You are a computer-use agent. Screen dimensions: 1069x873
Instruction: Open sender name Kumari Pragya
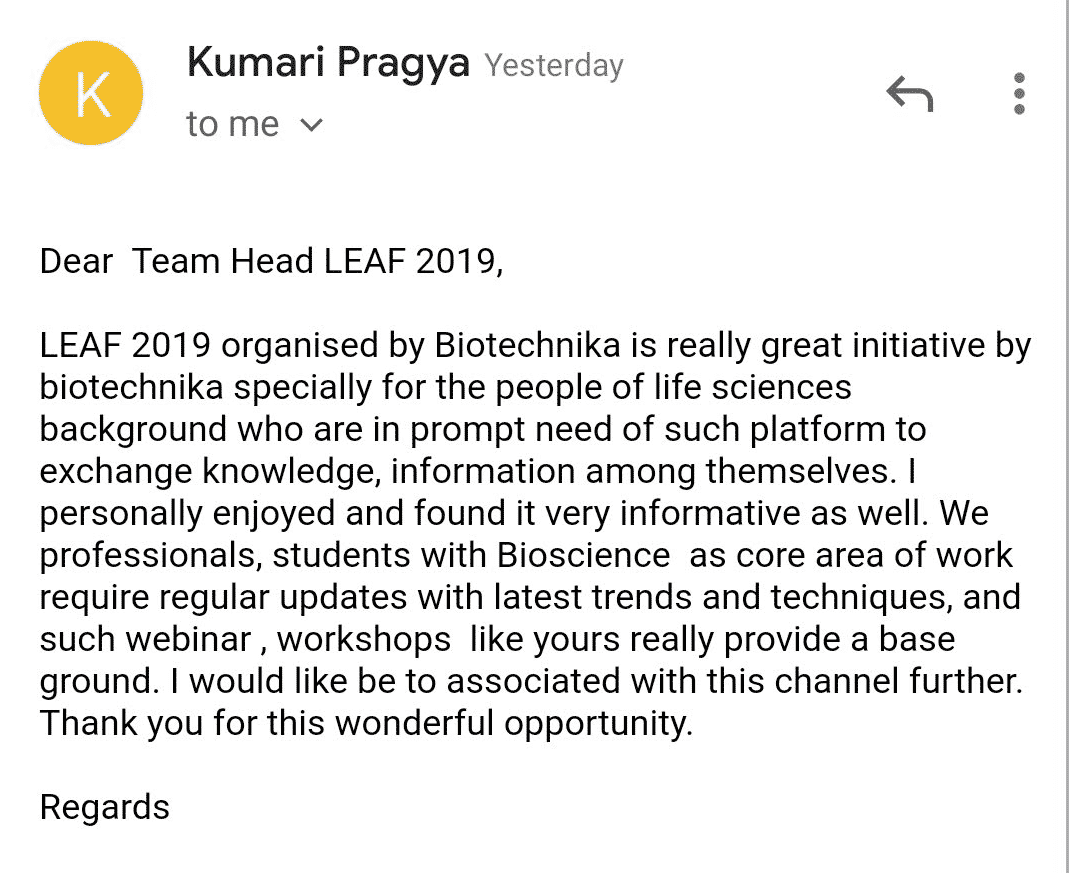pyautogui.click(x=328, y=63)
